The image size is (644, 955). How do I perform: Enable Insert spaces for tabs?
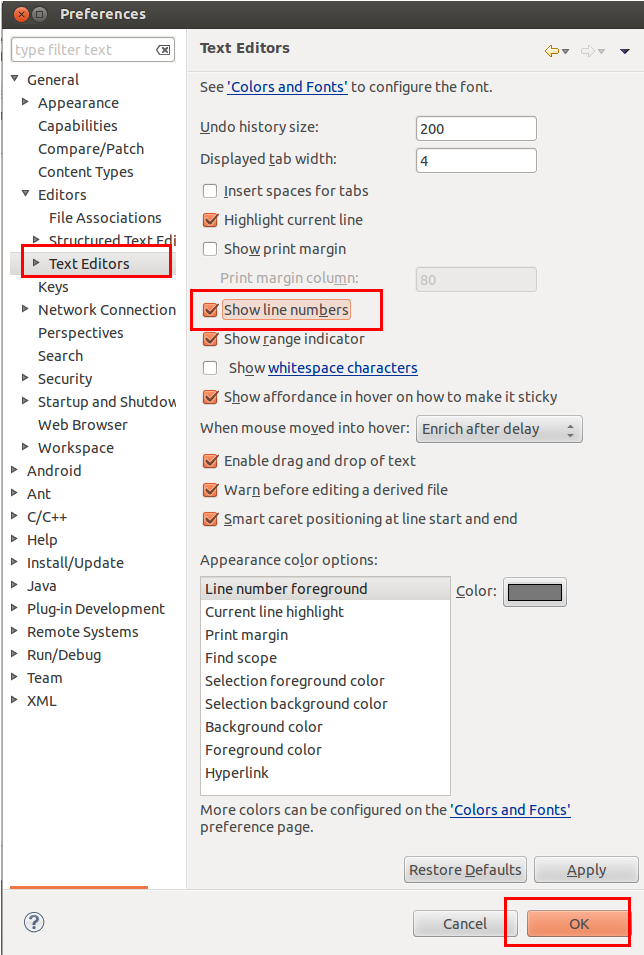(210, 191)
